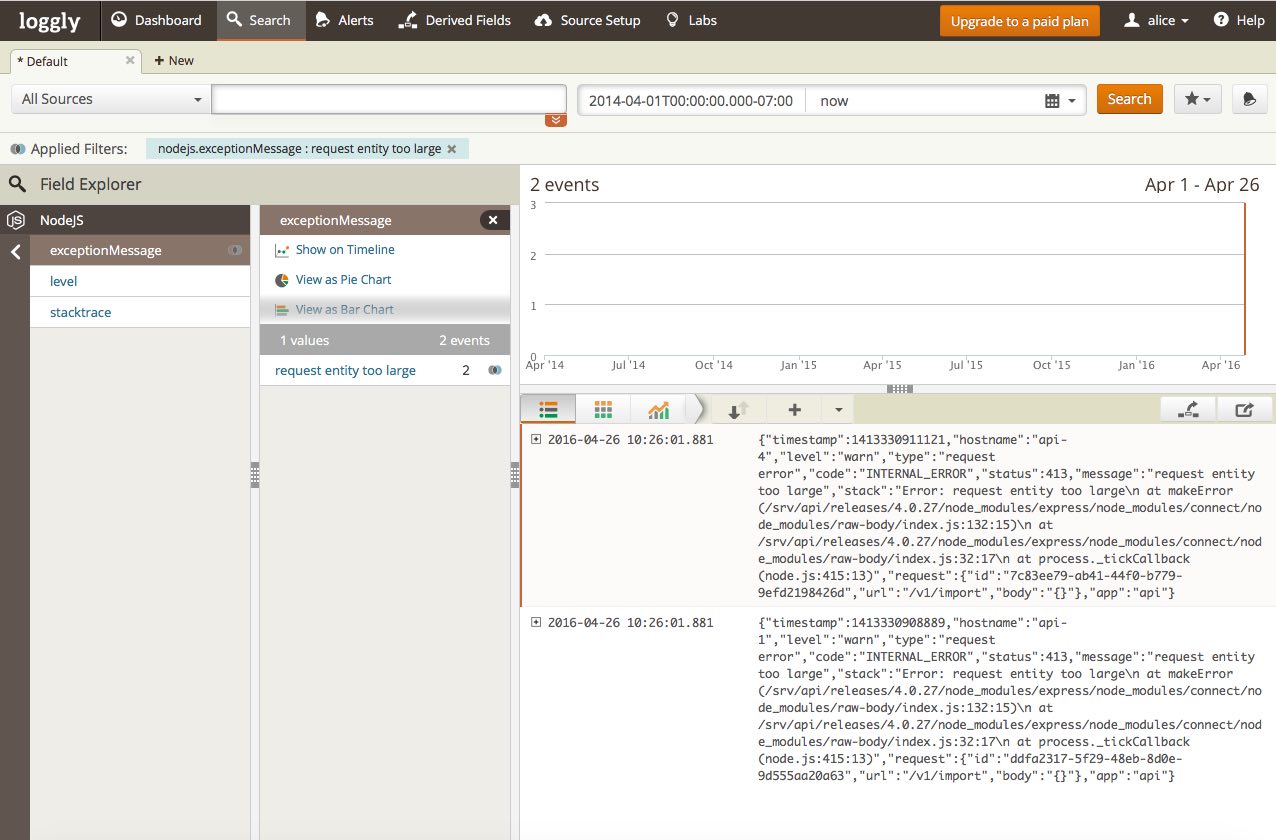1276x840 pixels.
Task: Expand the first log event at 10:26:01.881
Action: (x=536, y=440)
